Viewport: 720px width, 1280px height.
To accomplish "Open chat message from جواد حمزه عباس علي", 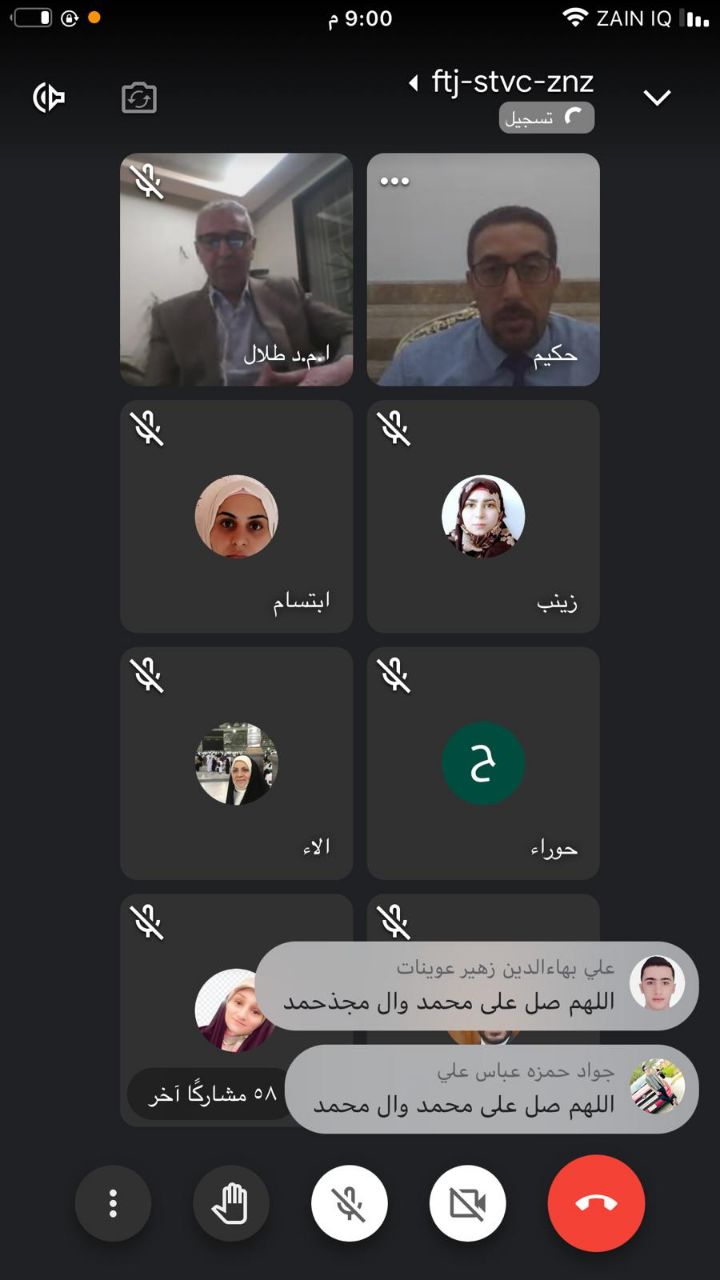I will click(492, 1089).
